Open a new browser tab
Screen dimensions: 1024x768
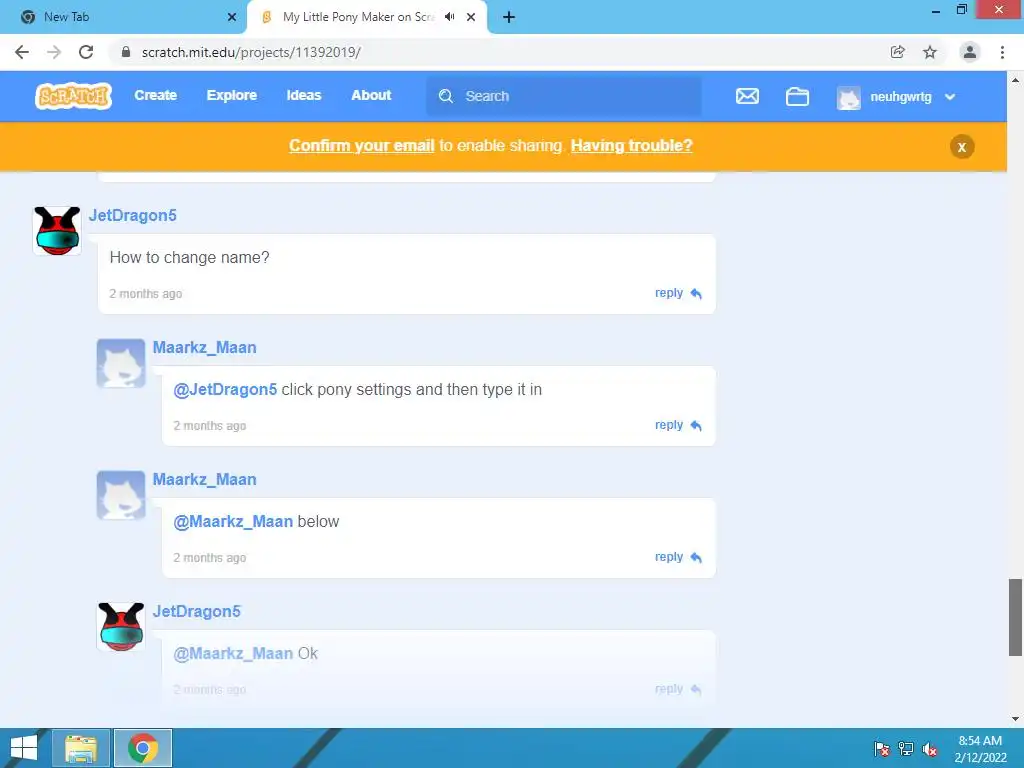tap(509, 17)
